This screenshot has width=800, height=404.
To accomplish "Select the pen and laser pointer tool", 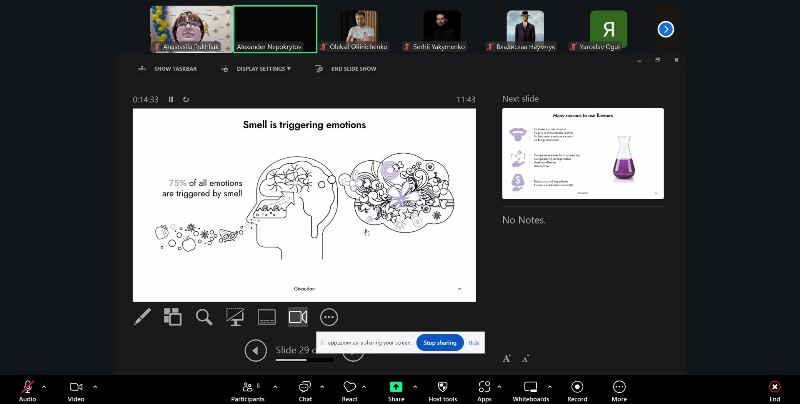I will pos(142,317).
